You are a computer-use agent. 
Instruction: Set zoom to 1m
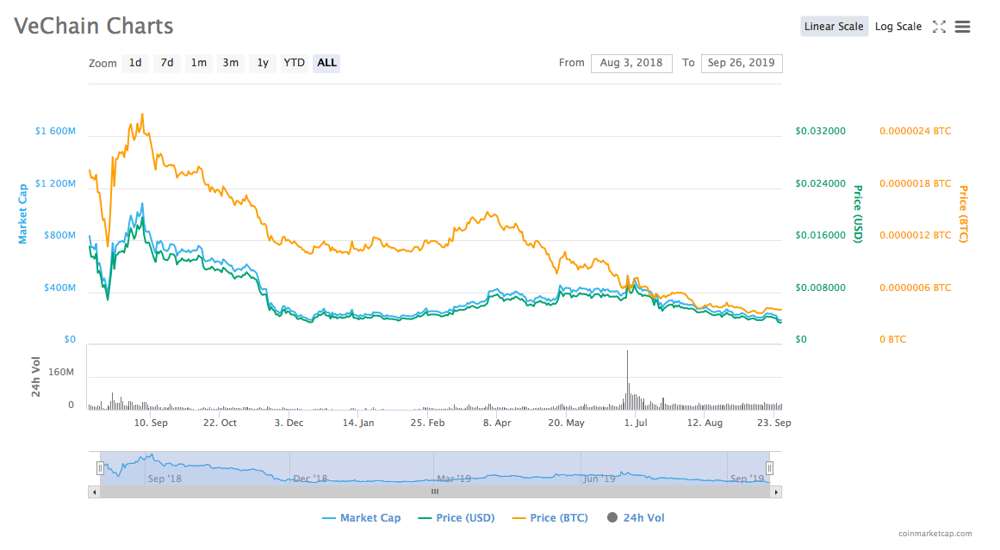click(199, 63)
